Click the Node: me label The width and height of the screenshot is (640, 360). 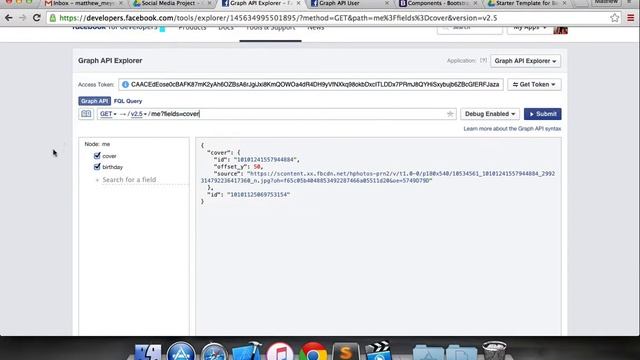click(x=97, y=144)
